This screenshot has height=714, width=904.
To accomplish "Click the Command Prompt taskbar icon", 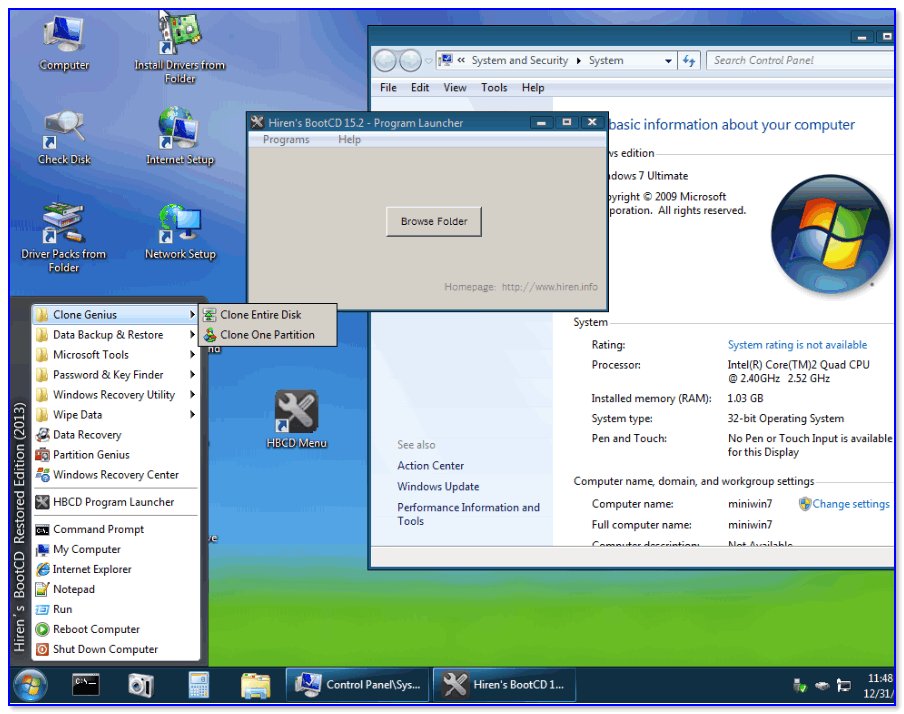I will point(86,685).
